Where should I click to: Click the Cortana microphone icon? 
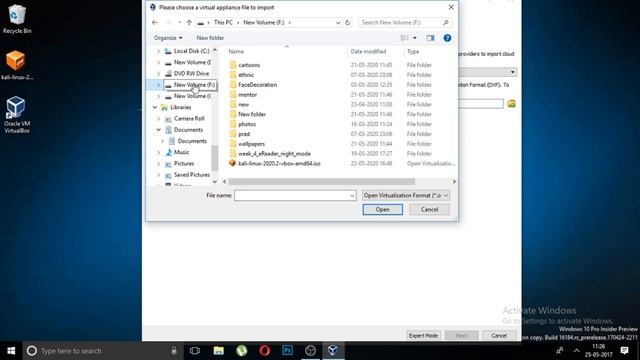(174, 351)
